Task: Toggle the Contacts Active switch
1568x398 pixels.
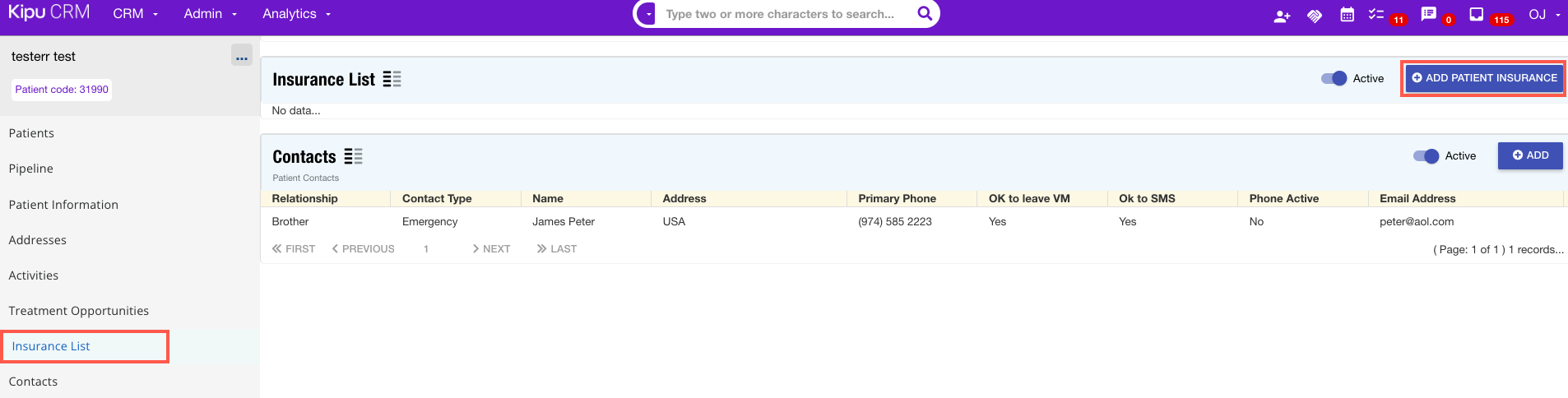Action: 1426,156
